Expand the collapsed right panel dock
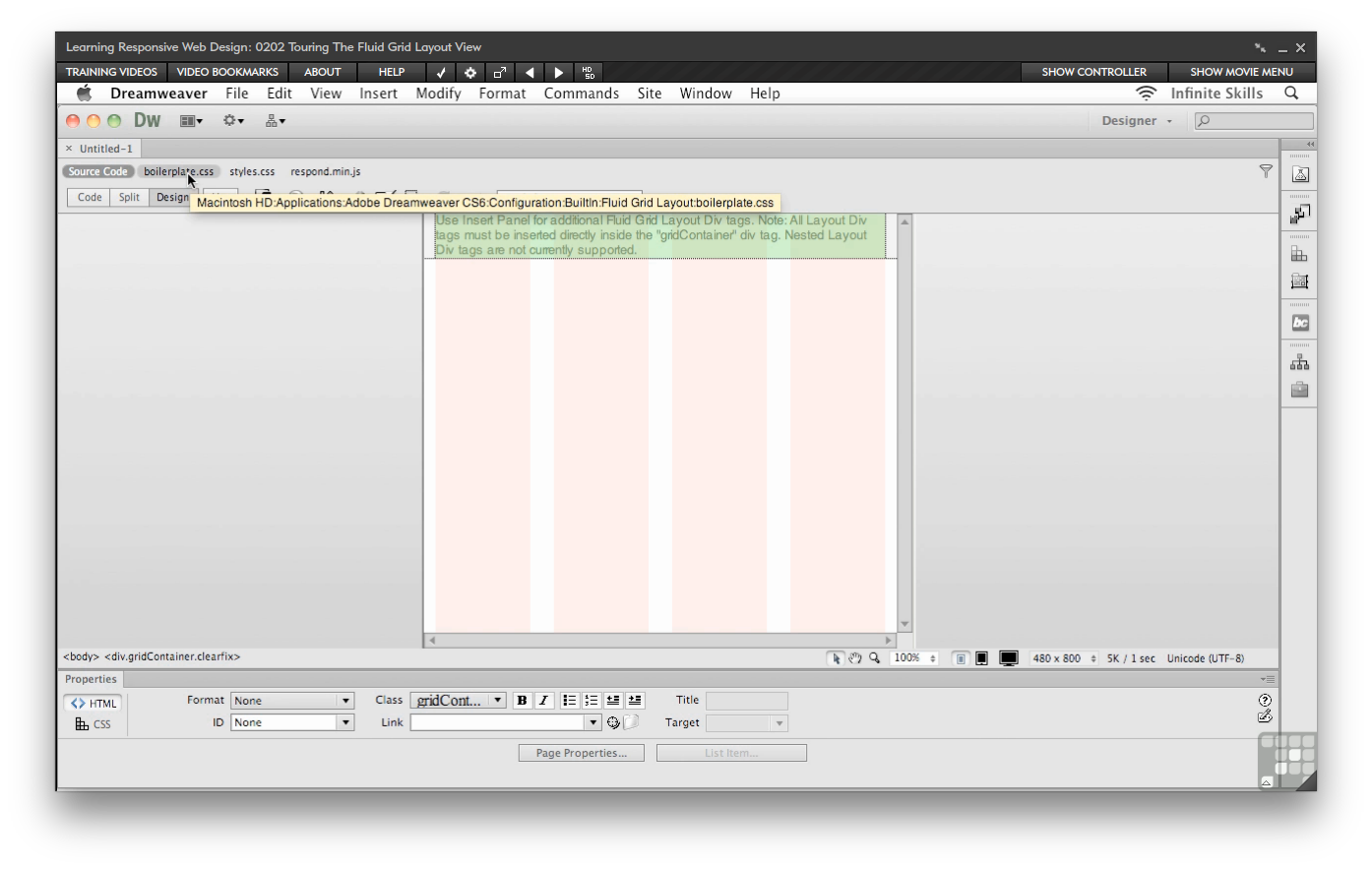The width and height of the screenshot is (1372, 870). click(1310, 144)
